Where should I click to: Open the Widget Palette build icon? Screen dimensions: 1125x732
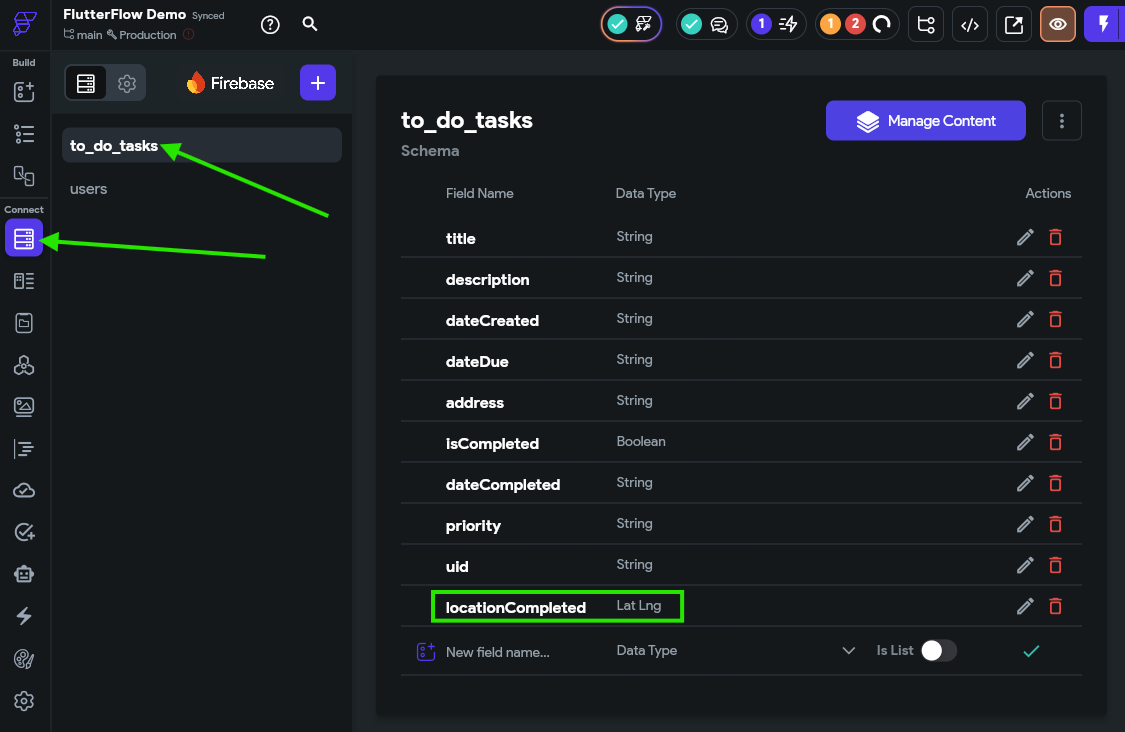24,91
